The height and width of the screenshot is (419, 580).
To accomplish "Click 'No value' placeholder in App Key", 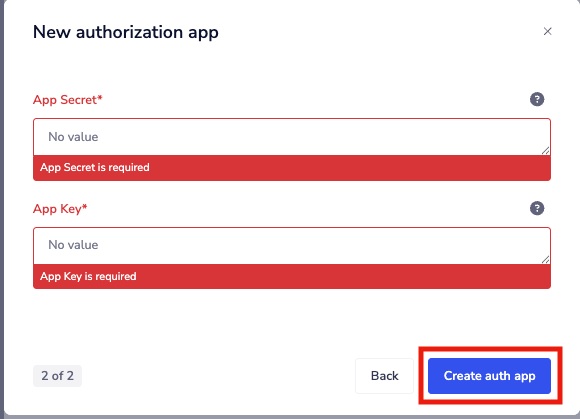I will coord(73,245).
